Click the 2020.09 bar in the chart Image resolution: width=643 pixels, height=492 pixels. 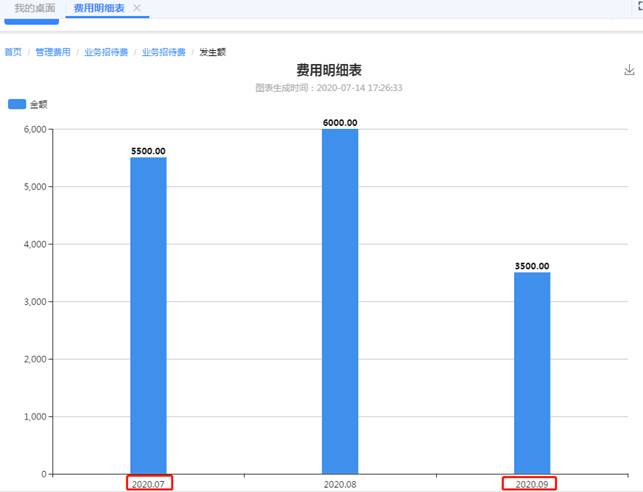[531, 372]
